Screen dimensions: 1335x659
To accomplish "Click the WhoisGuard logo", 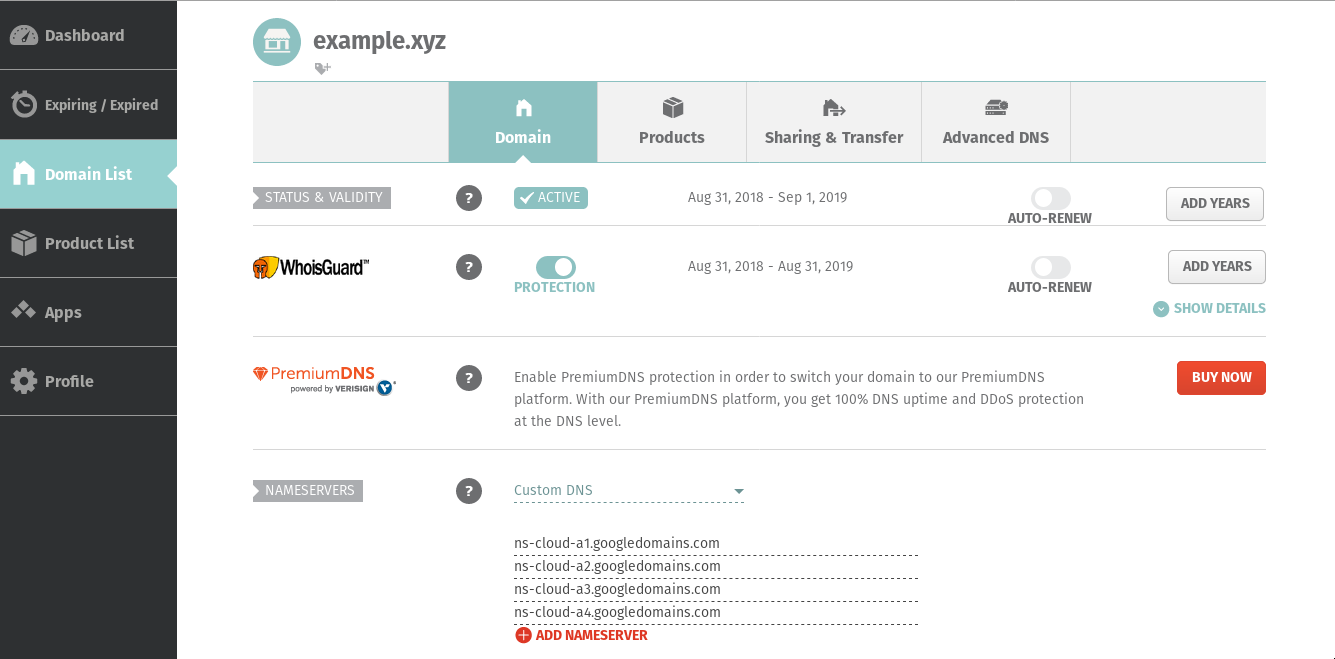I will [311, 267].
